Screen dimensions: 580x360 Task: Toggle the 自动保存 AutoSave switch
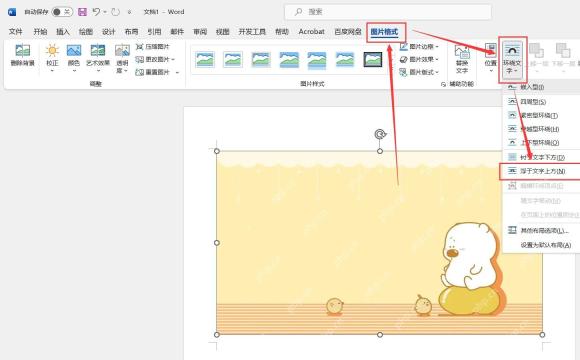(62, 12)
